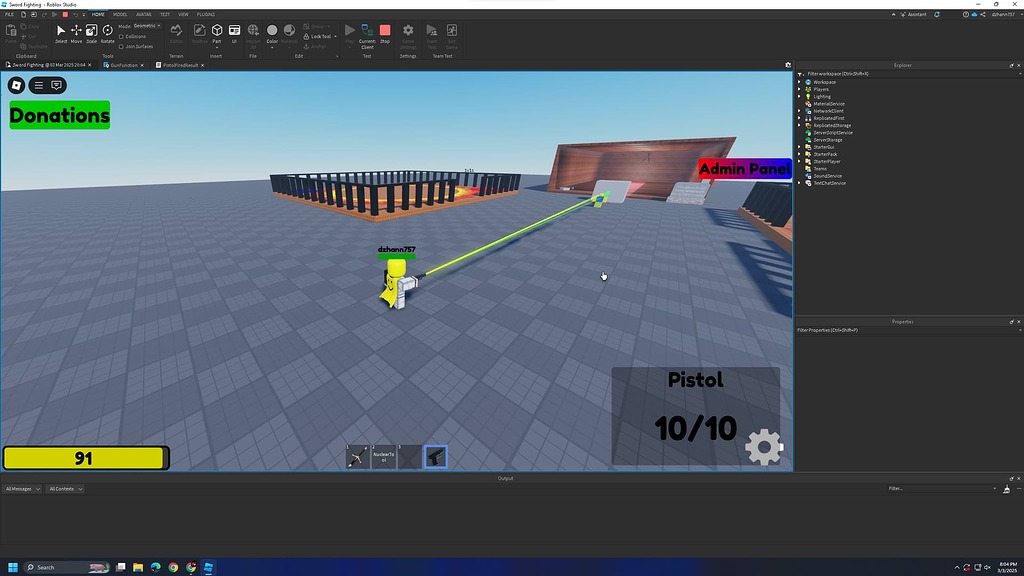Switch view via Current Client button
The height and width of the screenshot is (576, 1024).
coord(367,36)
